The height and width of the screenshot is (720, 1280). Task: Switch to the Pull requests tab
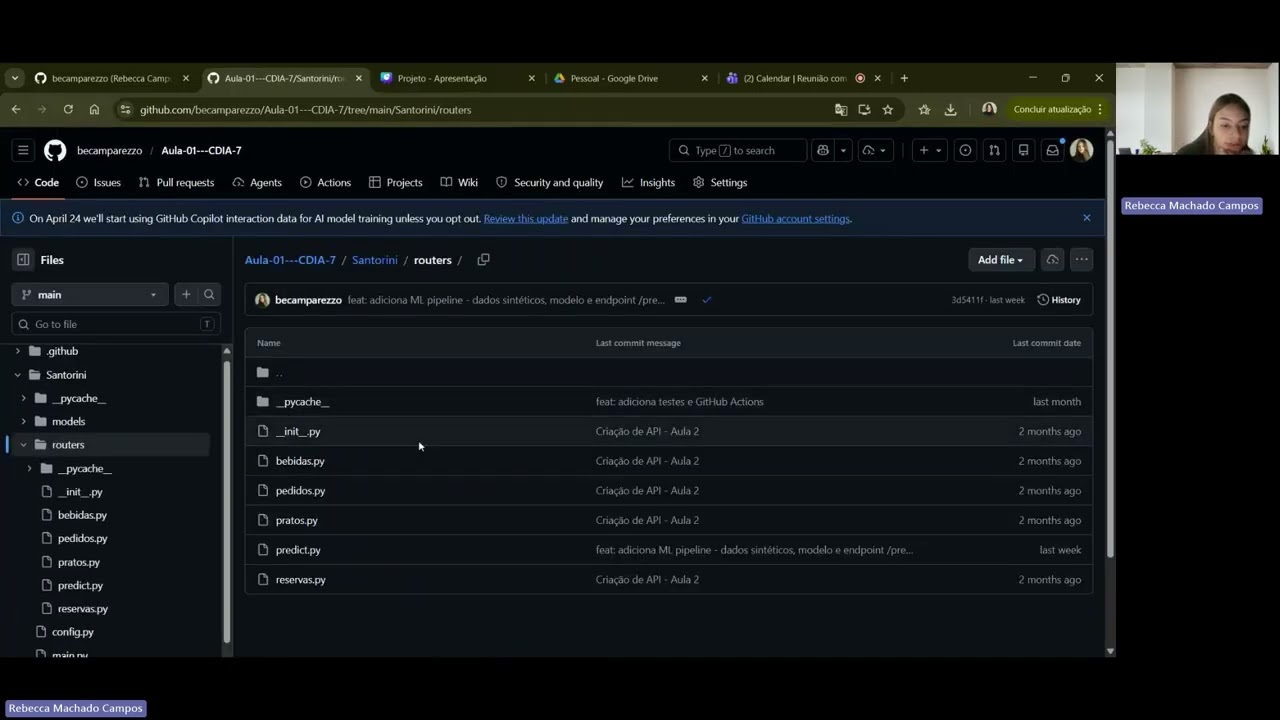[x=176, y=182]
